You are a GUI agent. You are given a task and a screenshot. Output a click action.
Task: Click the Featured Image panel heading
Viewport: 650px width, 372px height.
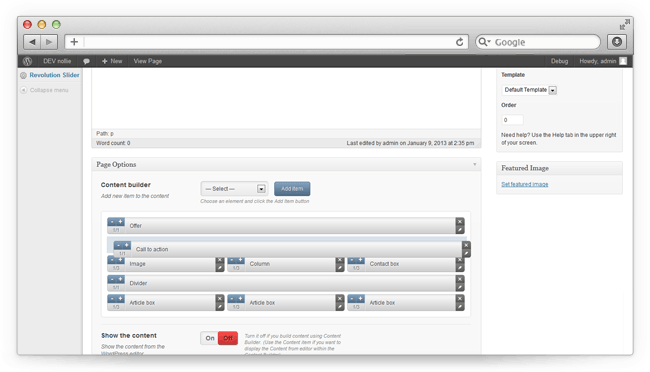click(x=525, y=168)
